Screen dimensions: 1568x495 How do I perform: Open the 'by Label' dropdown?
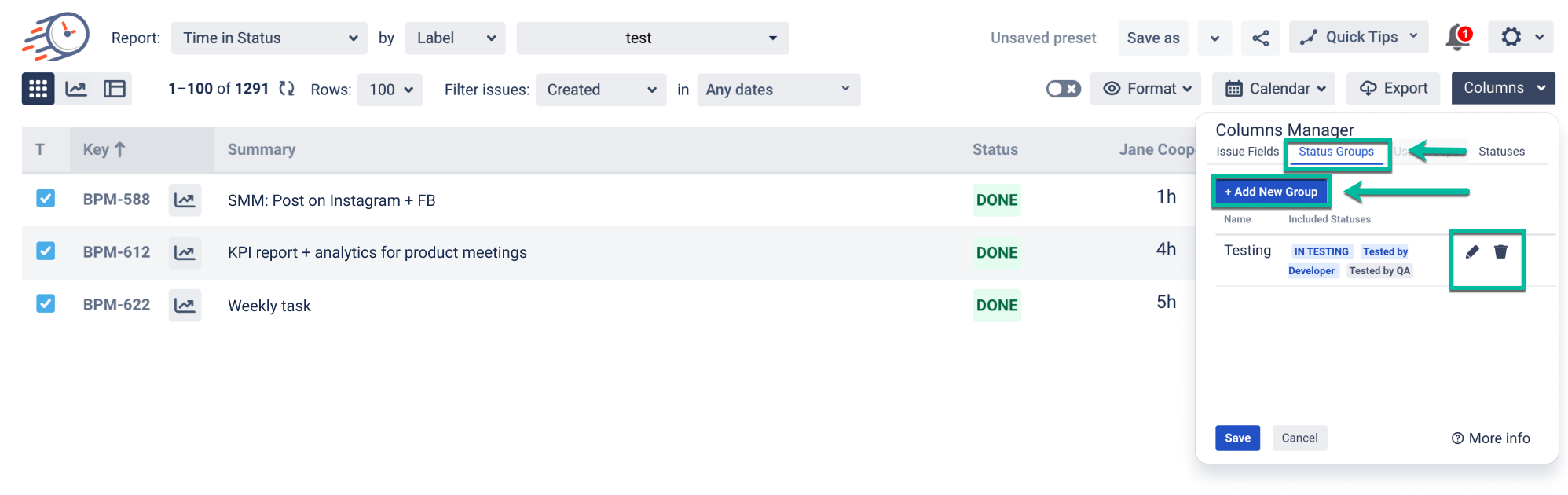456,38
